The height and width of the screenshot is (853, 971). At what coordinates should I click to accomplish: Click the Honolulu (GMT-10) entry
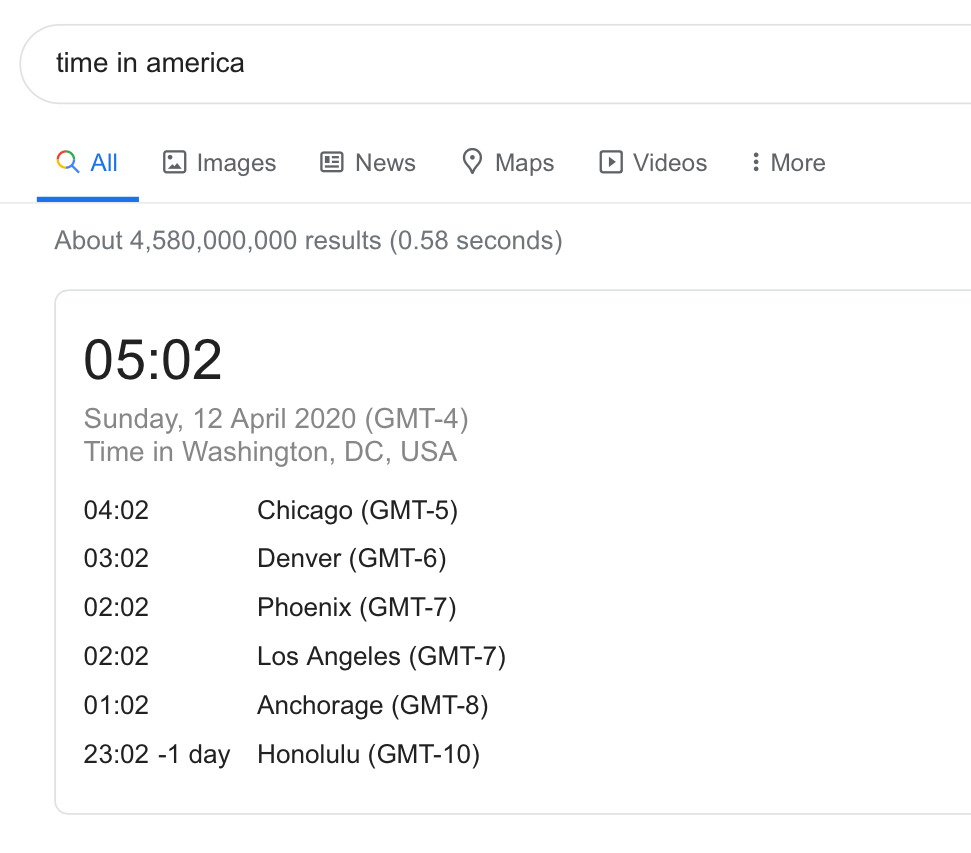[368, 754]
